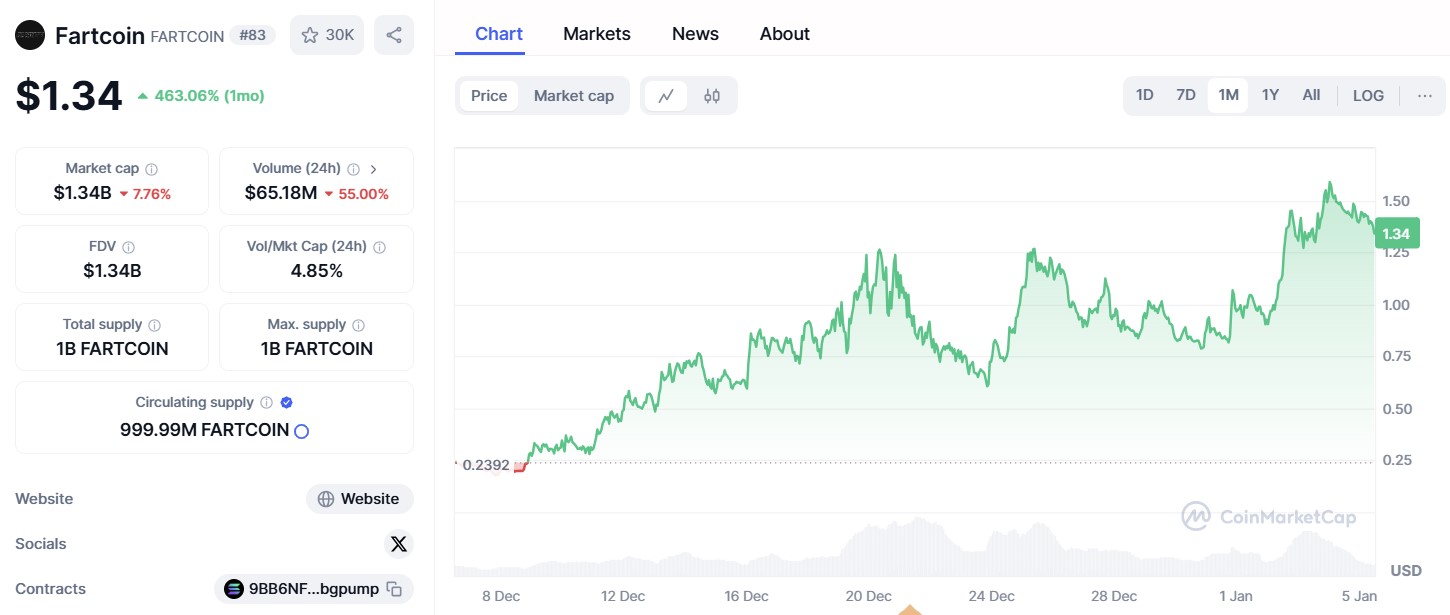1450x615 pixels.
Task: Click Vol/Mkt Cap info icon
Action: (x=379, y=247)
